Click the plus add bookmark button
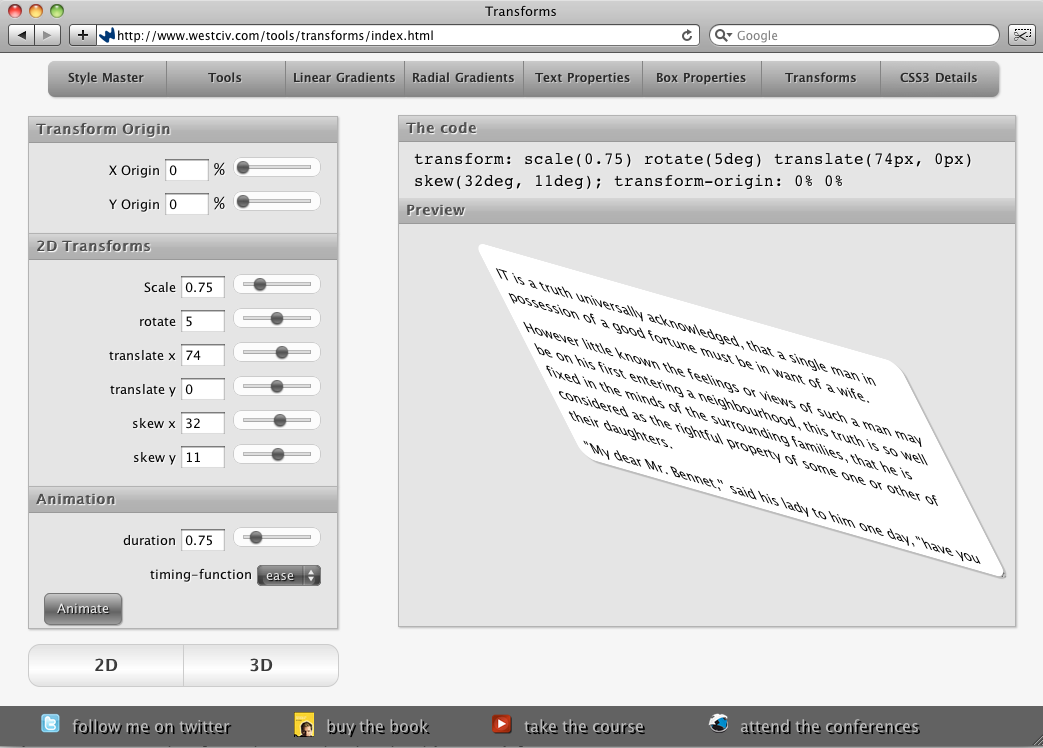Image resolution: width=1043 pixels, height=748 pixels. (82, 35)
